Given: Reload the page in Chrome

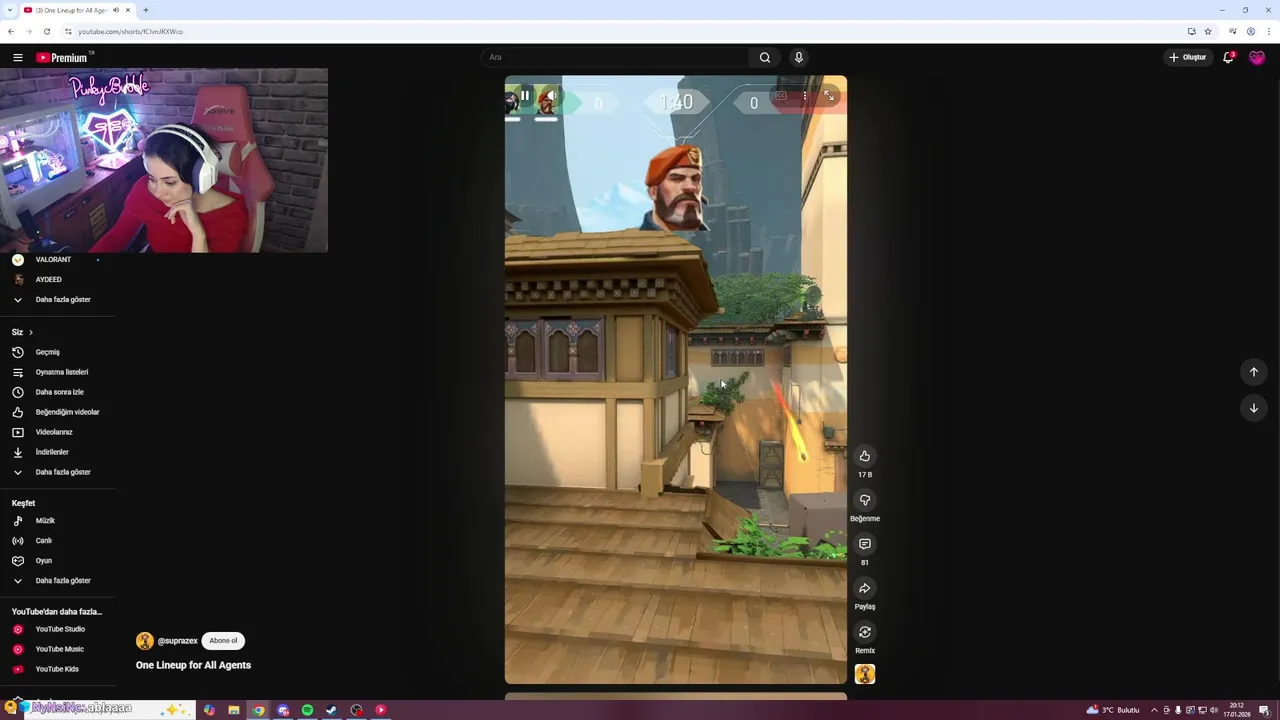Looking at the screenshot, I should (46, 31).
